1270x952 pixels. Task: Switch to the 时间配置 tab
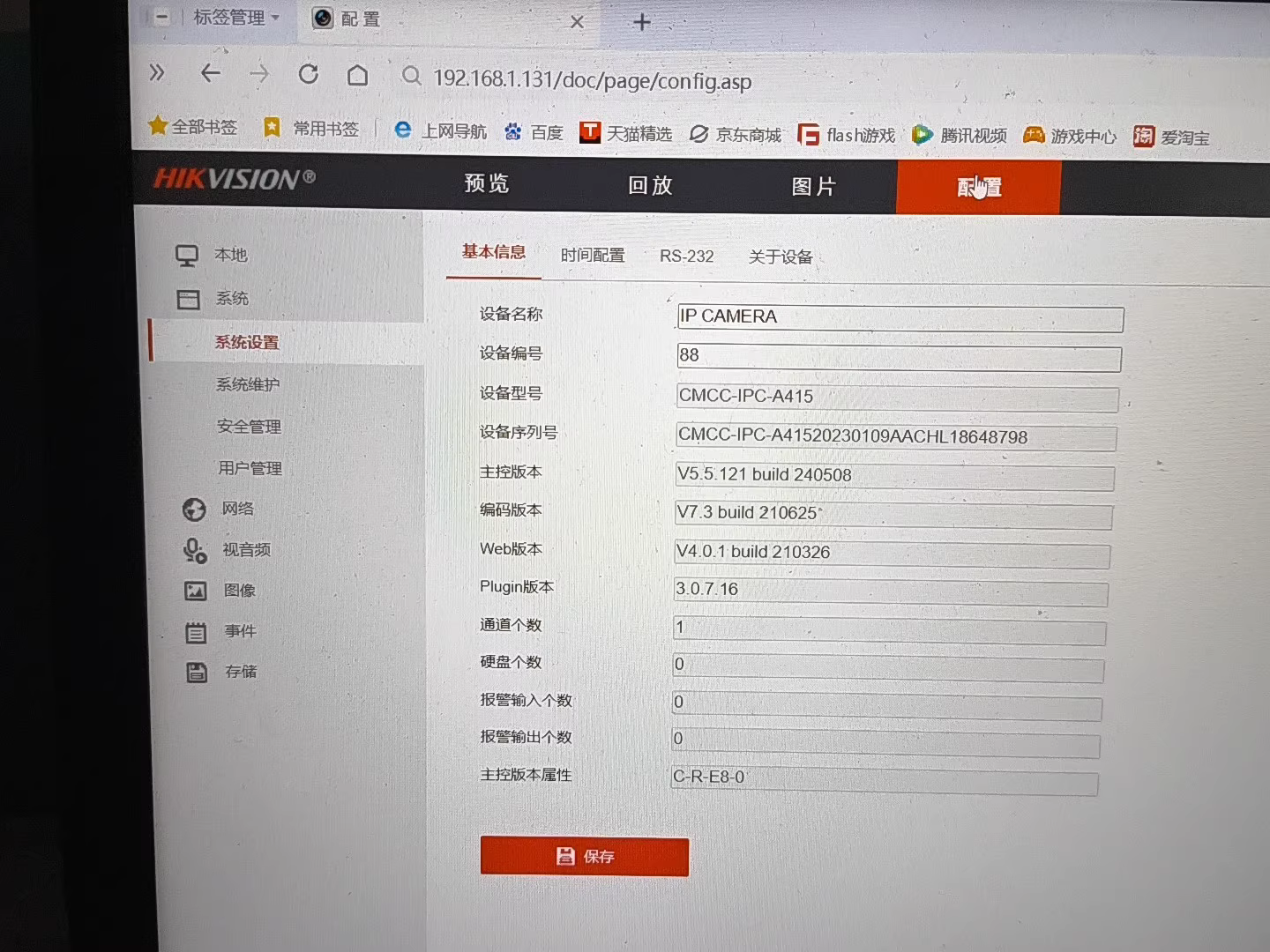tap(592, 256)
